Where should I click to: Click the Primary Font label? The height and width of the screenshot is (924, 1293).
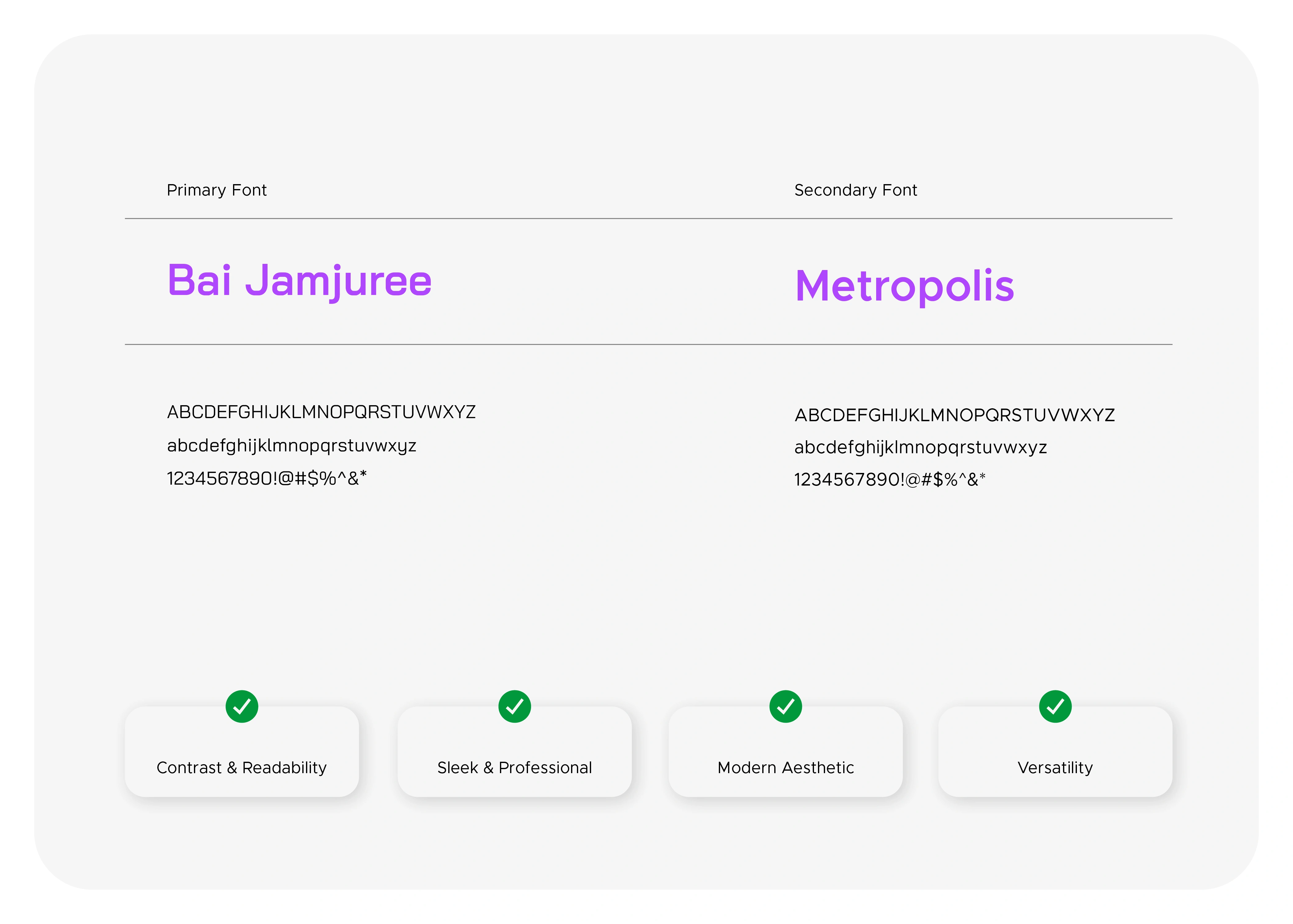pyautogui.click(x=216, y=190)
